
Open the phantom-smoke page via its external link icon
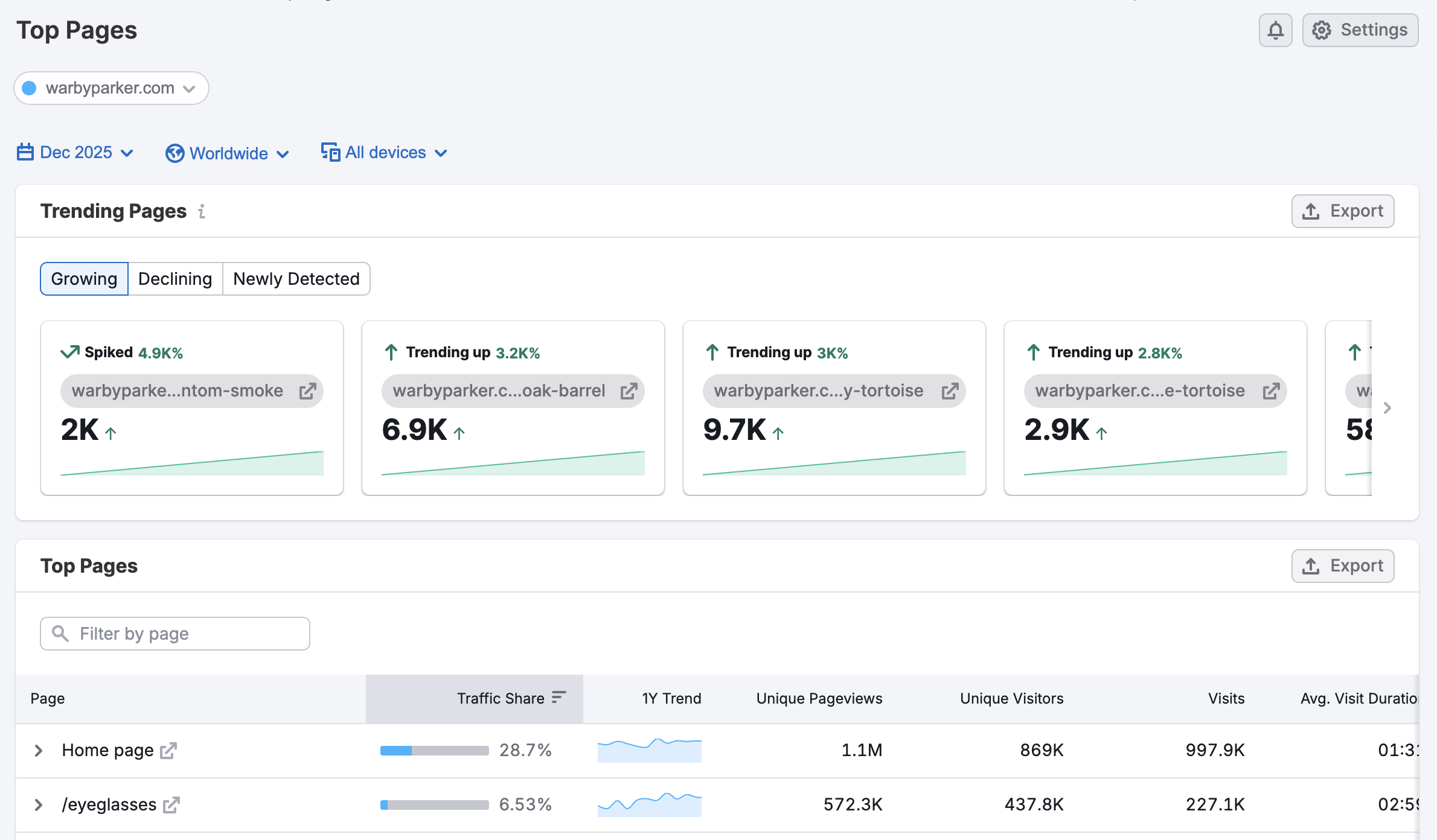click(308, 390)
